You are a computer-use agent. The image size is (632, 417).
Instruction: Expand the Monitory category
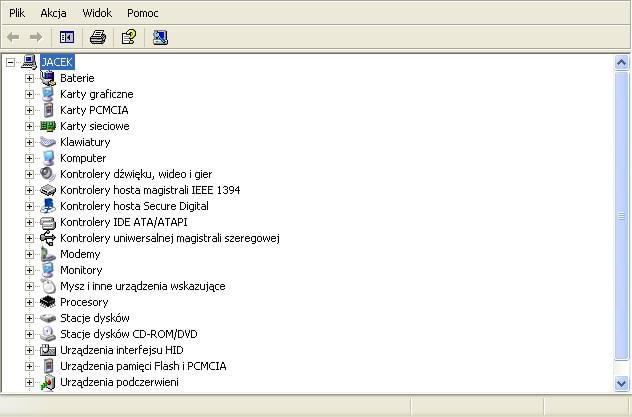29,270
